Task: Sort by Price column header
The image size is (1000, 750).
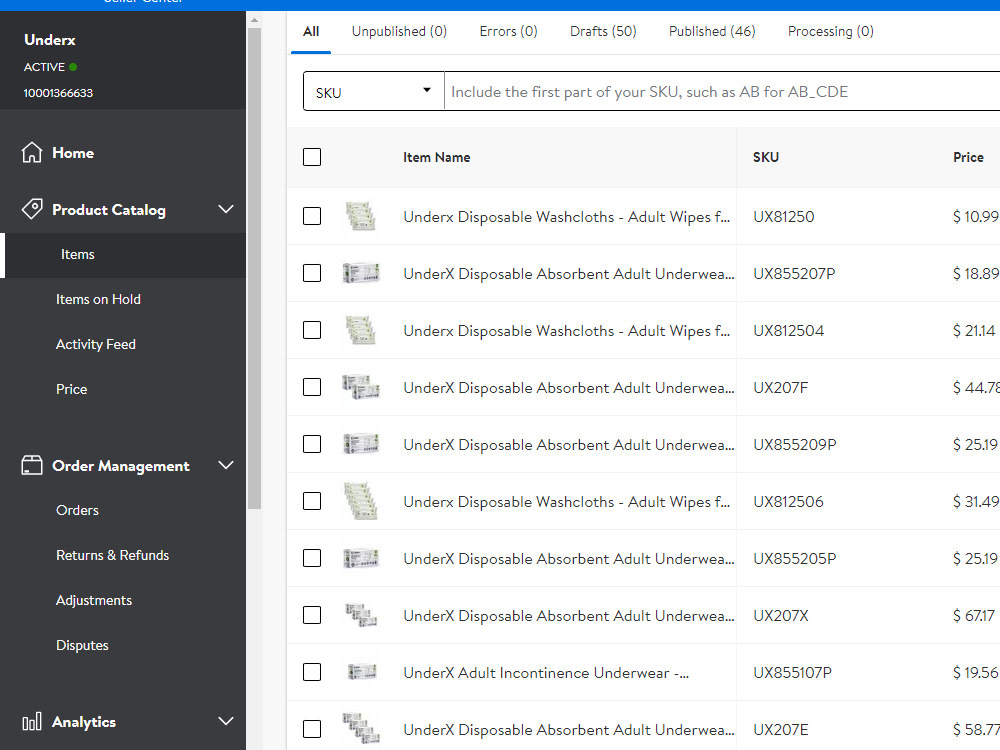Action: click(x=968, y=157)
